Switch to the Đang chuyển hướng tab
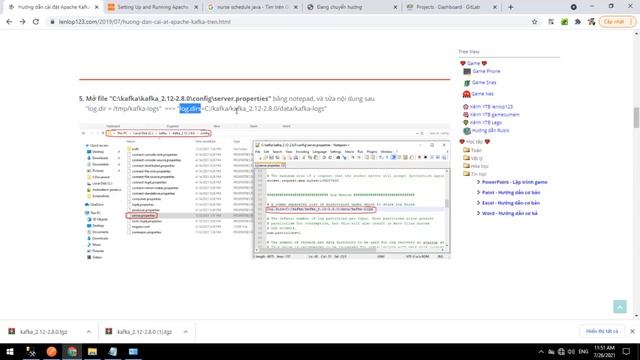This screenshot has height=360, width=640. pyautogui.click(x=352, y=7)
